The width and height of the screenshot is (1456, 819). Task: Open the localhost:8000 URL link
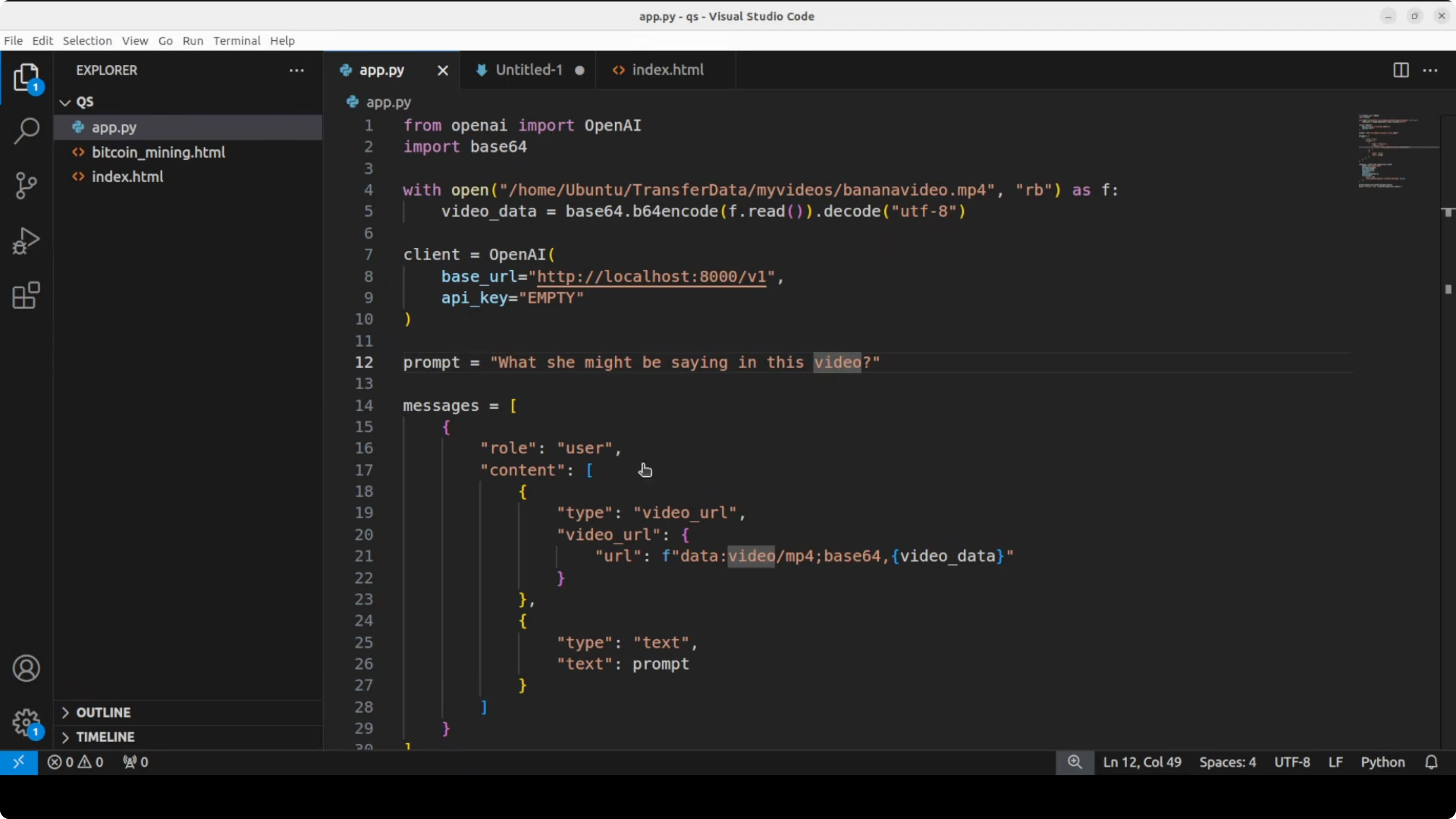[651, 277]
